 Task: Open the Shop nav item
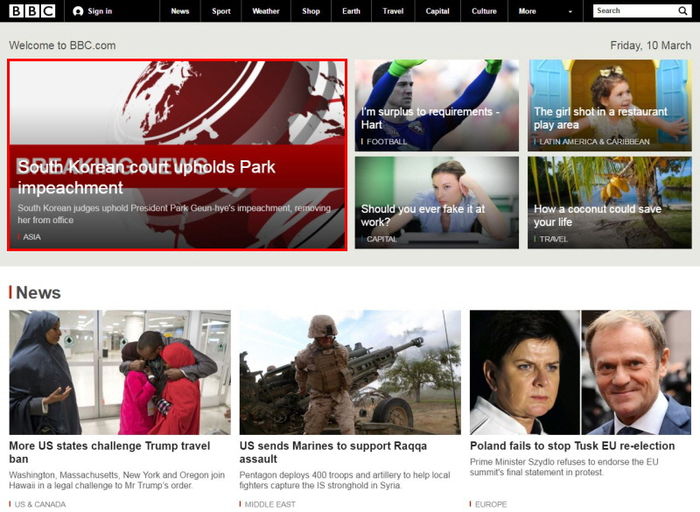click(311, 11)
